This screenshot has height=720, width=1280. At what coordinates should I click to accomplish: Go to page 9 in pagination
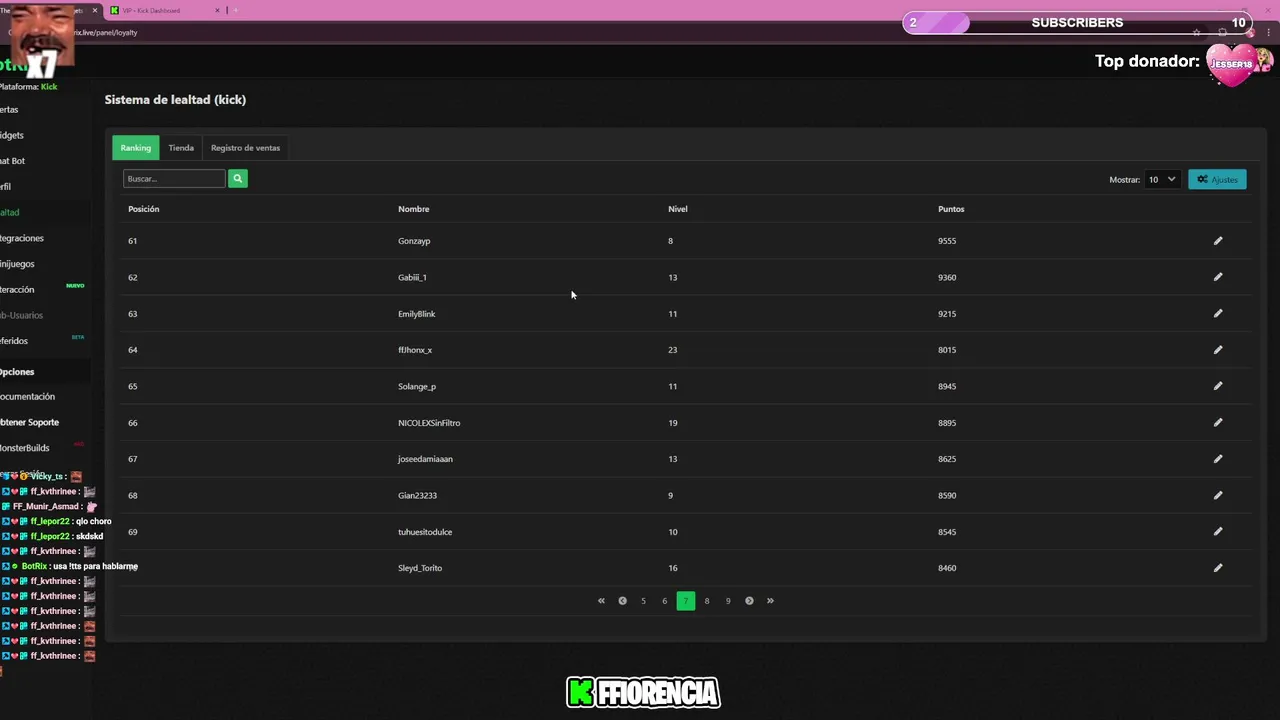tap(728, 601)
